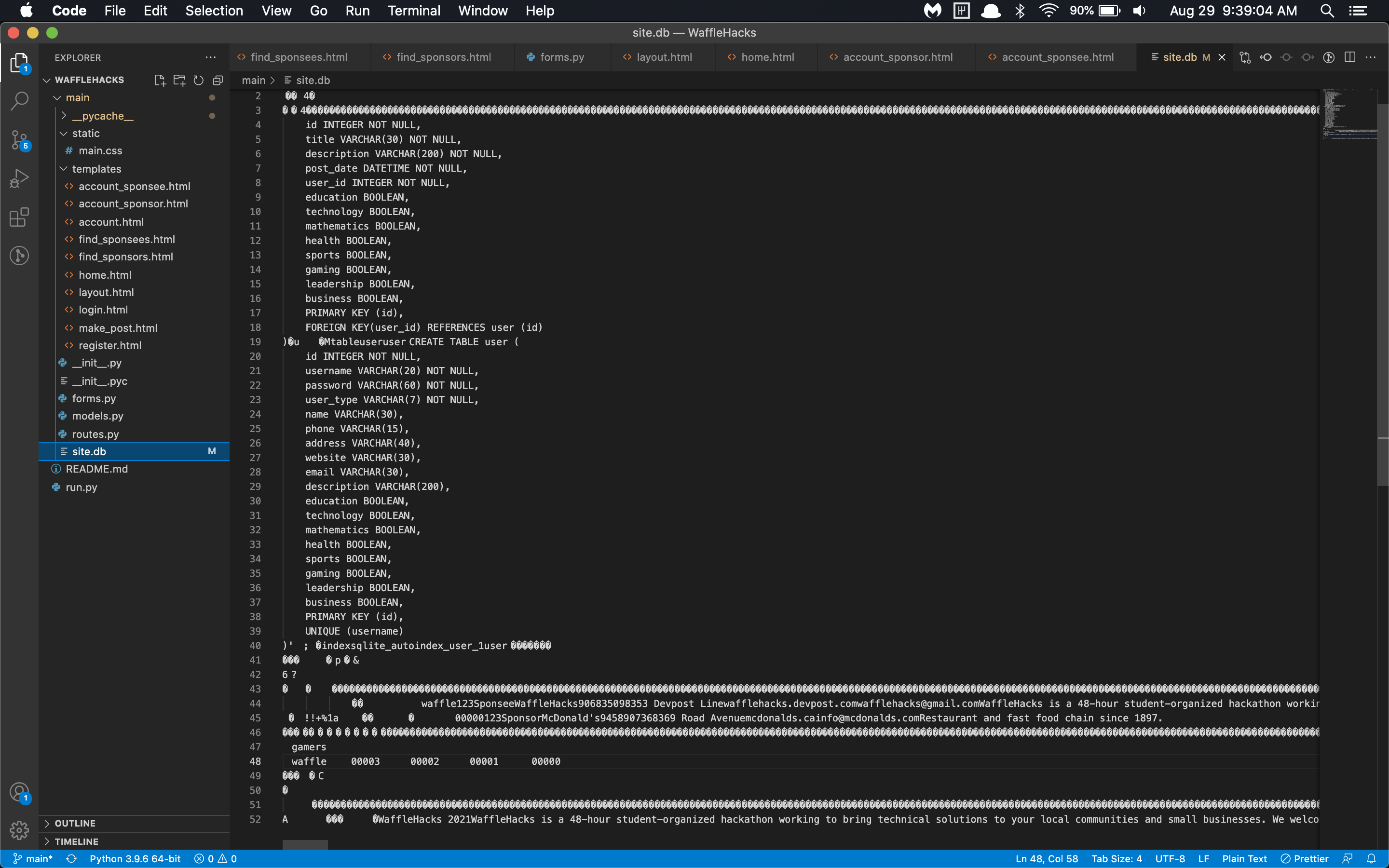
Task: Click the Plain Text language mode
Action: pyautogui.click(x=1244, y=859)
